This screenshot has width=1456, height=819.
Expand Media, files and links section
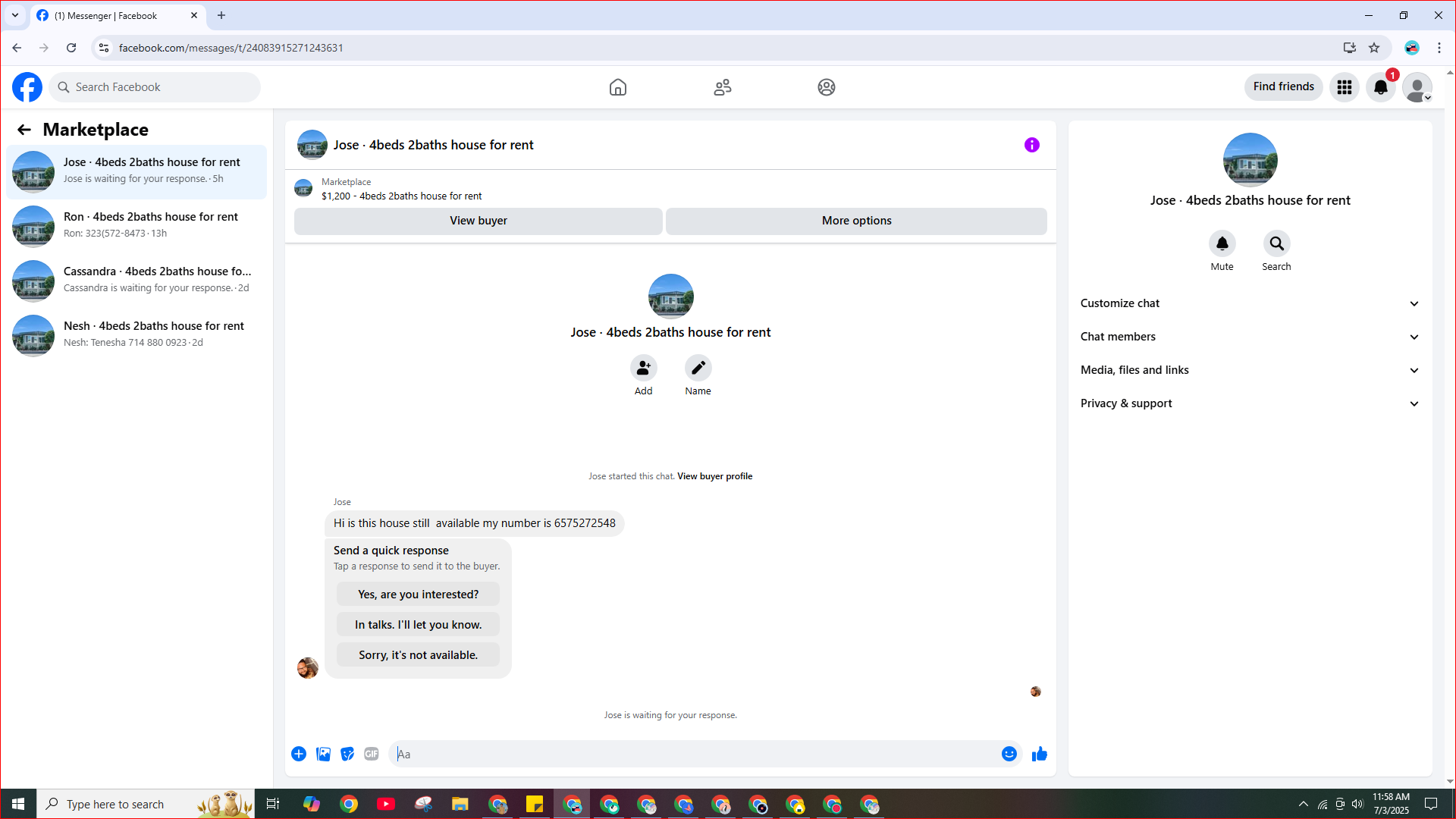[1250, 370]
